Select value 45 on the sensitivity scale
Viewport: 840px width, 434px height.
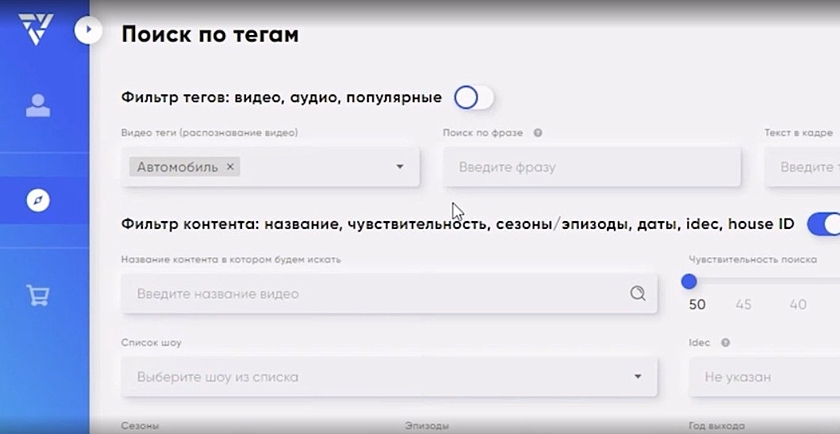click(x=743, y=305)
